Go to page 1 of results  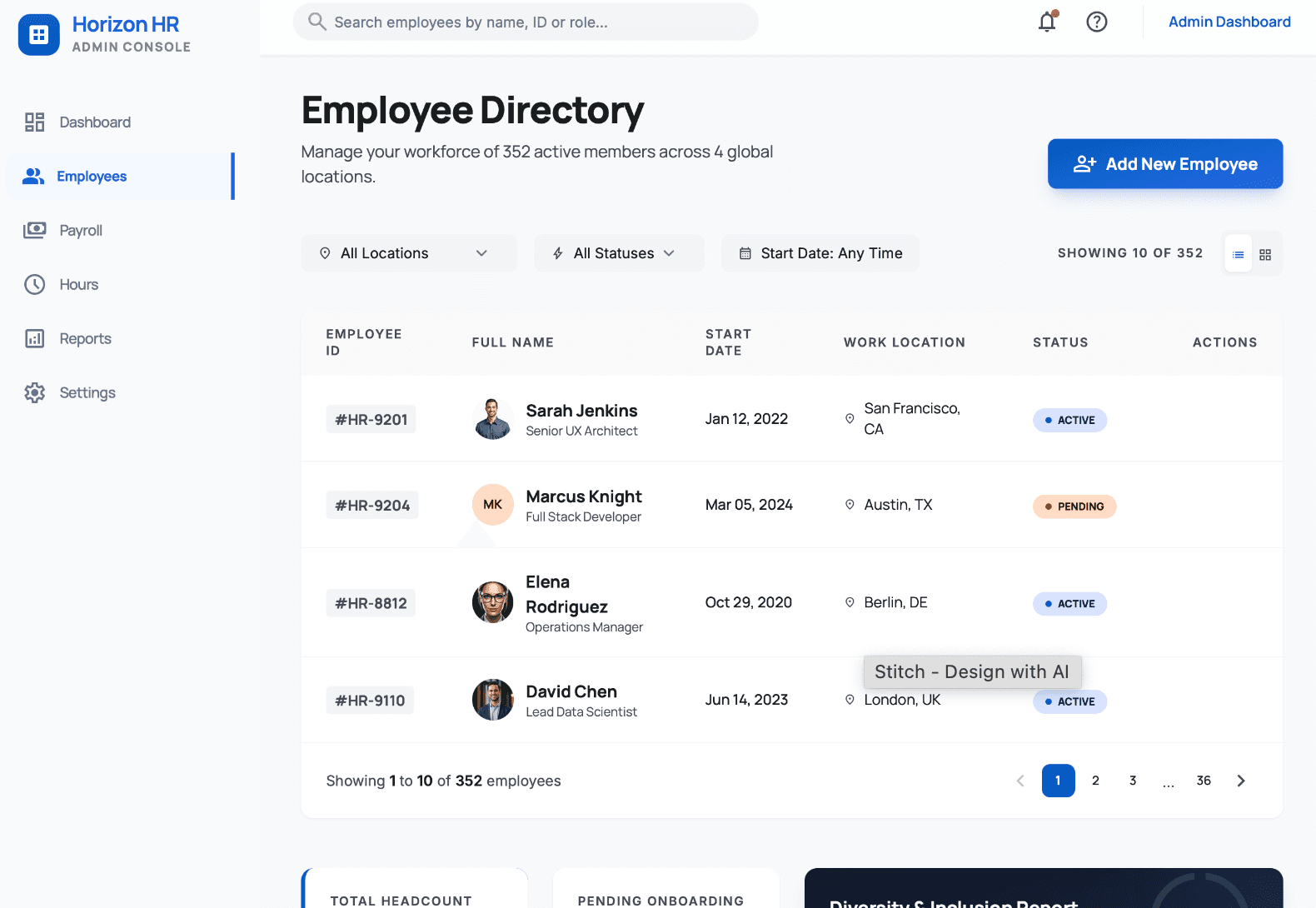[1058, 781]
